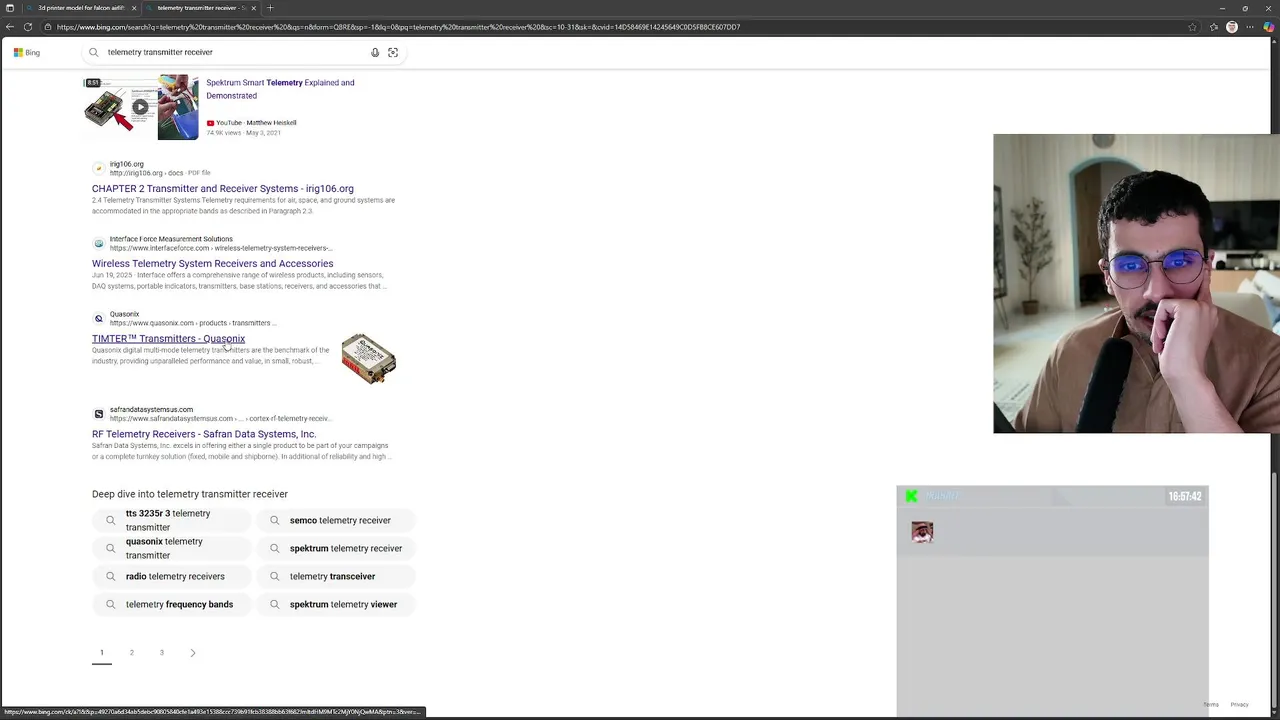Search 'telemetry frequency bands' suggestion

coord(172,604)
